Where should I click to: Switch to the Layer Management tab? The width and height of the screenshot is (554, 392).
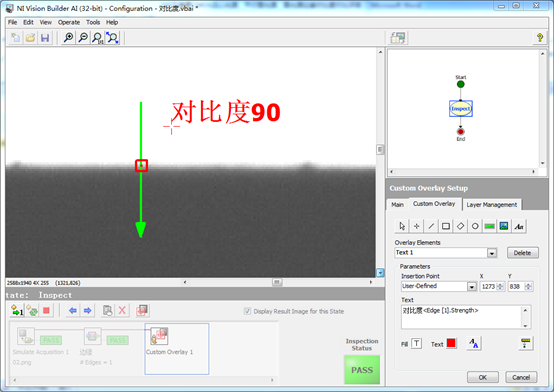pyautogui.click(x=491, y=205)
